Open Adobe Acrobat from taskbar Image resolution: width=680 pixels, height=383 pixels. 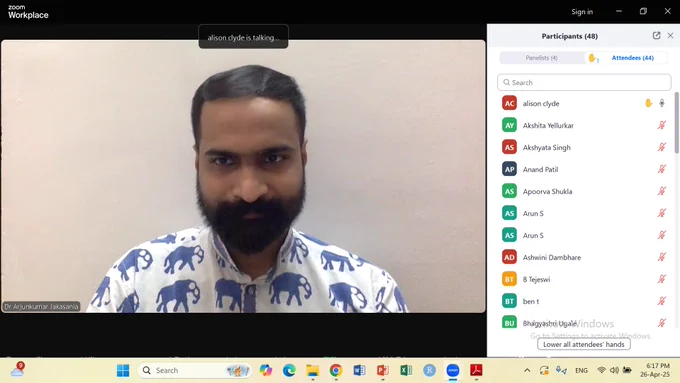coord(476,370)
